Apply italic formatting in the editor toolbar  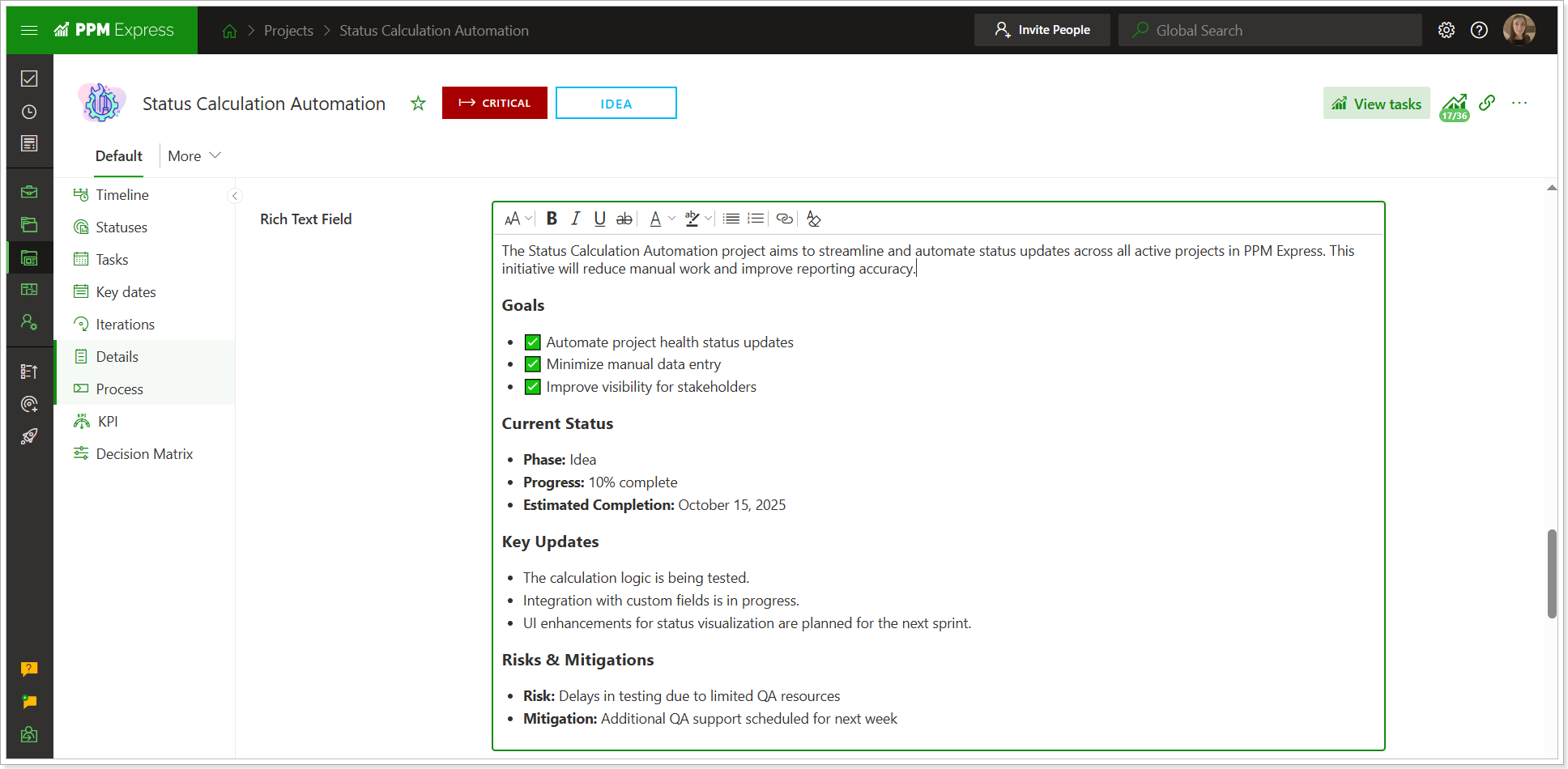click(x=575, y=219)
